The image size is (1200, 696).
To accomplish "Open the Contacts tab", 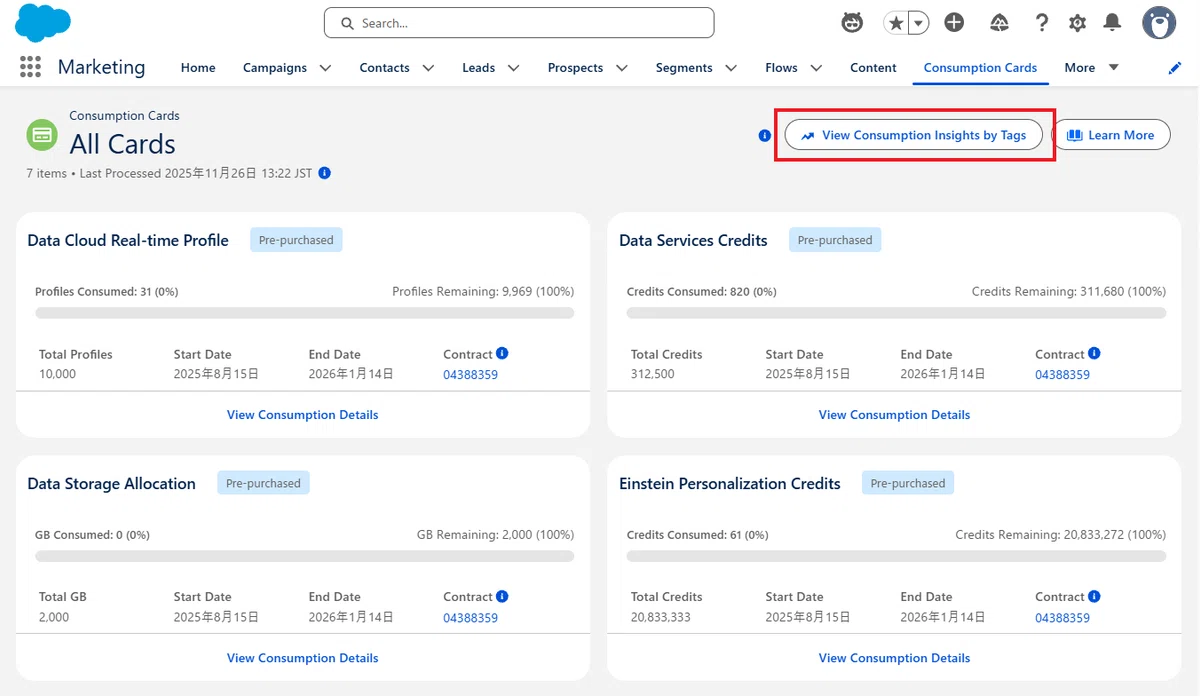I will [x=385, y=68].
